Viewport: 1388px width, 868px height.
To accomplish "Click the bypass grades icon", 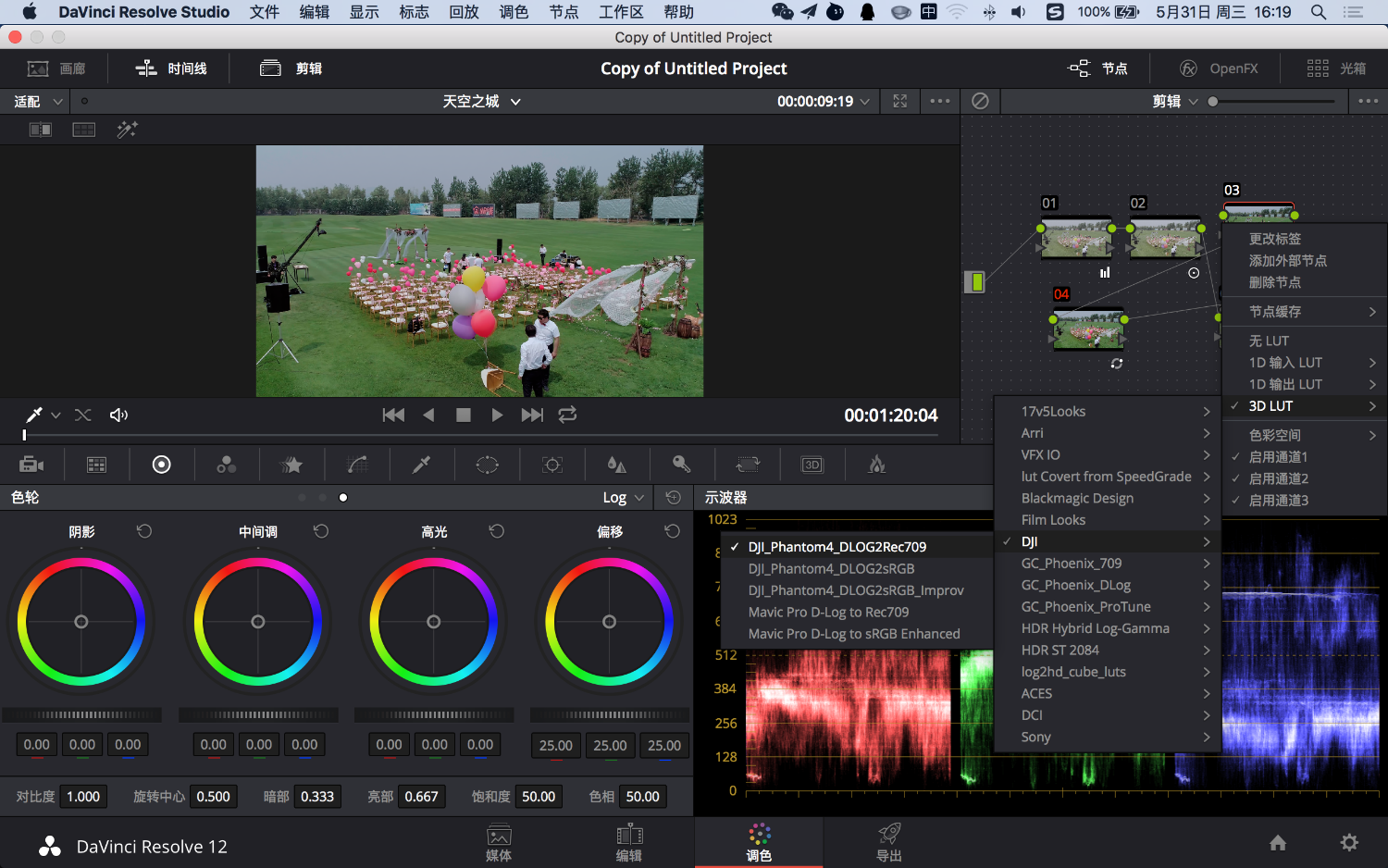I will tap(980, 101).
